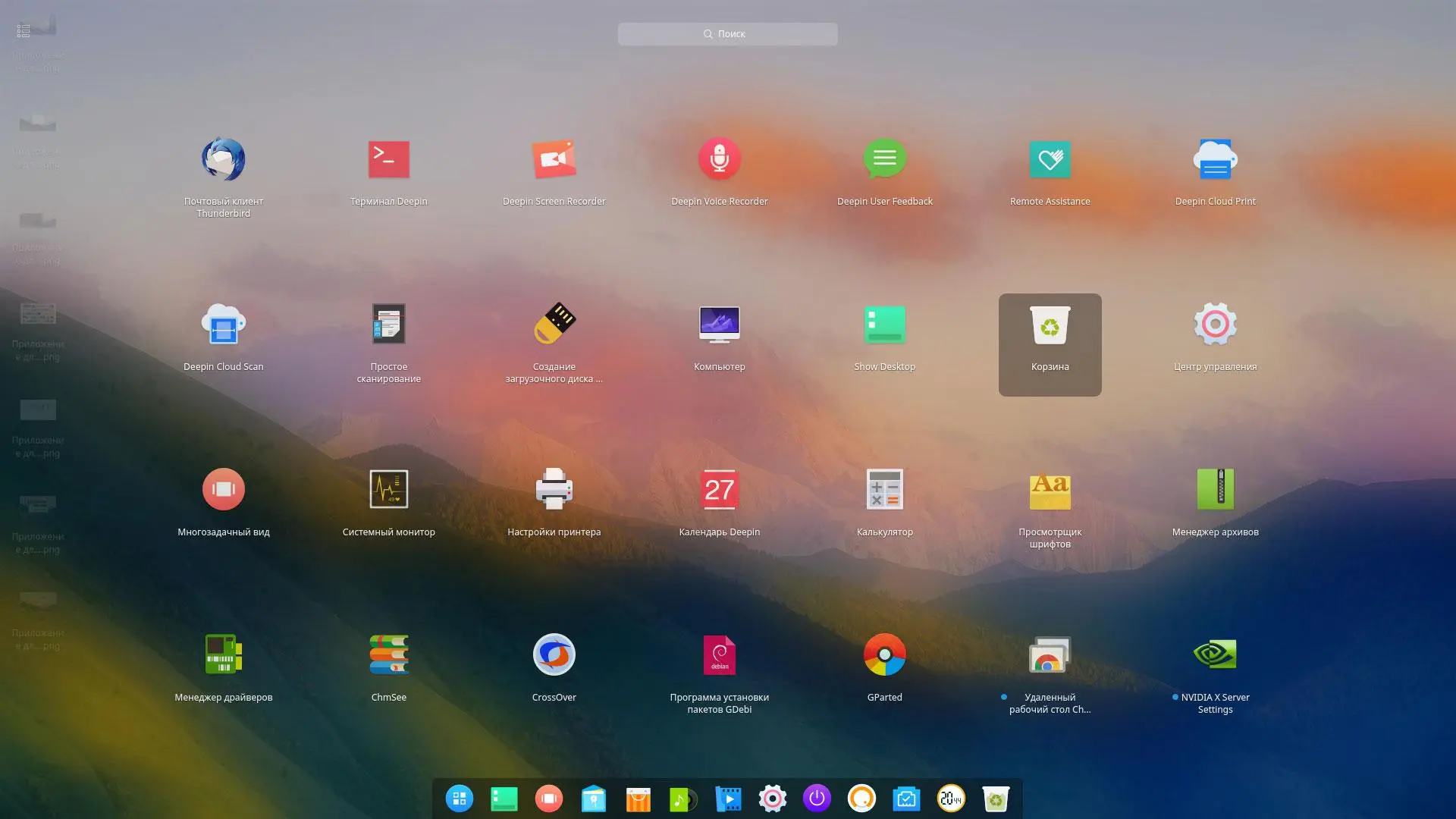Viewport: 1456px width, 819px height.
Task: Launch Менеджер архивов
Action: (1215, 489)
